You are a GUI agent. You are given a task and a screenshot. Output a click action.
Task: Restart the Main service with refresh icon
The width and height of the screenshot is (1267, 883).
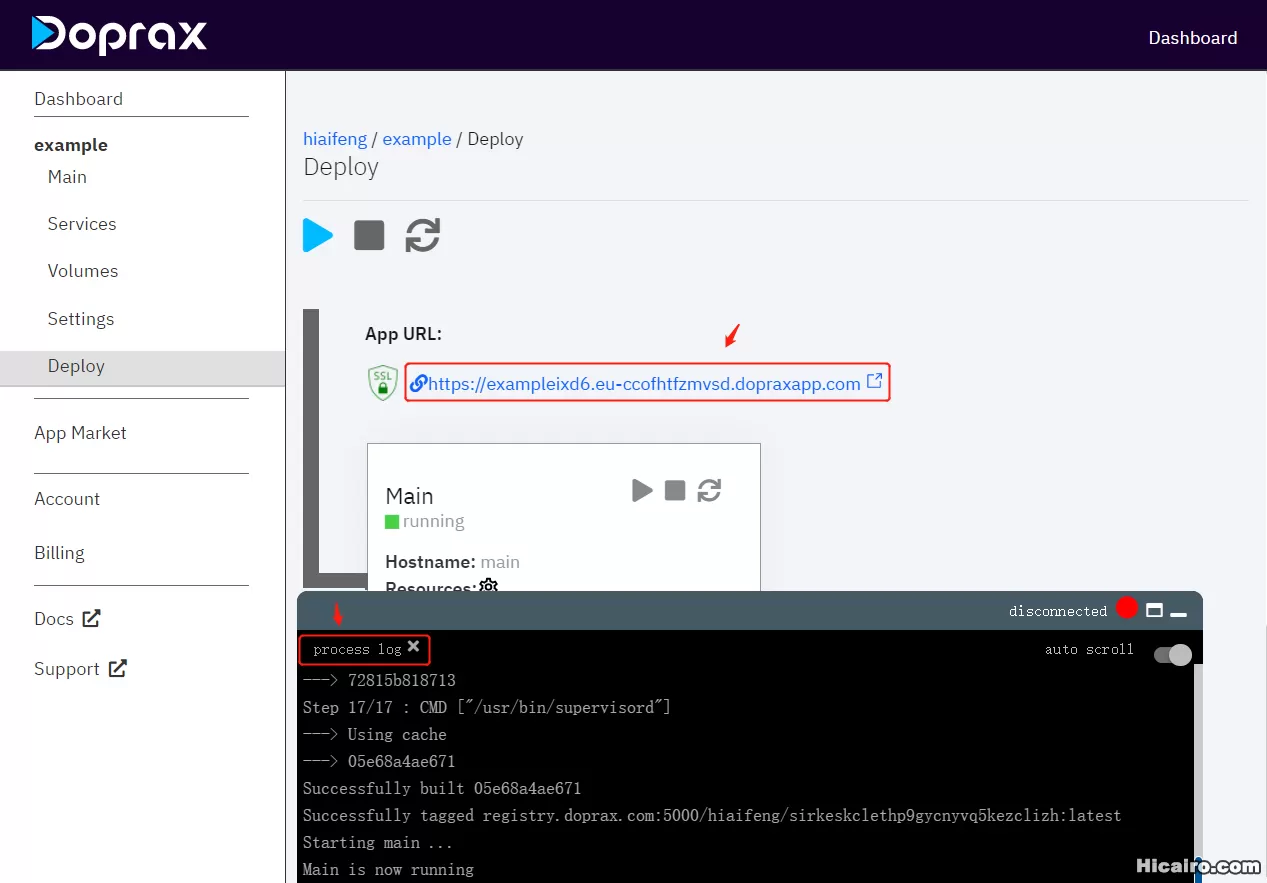coord(709,490)
